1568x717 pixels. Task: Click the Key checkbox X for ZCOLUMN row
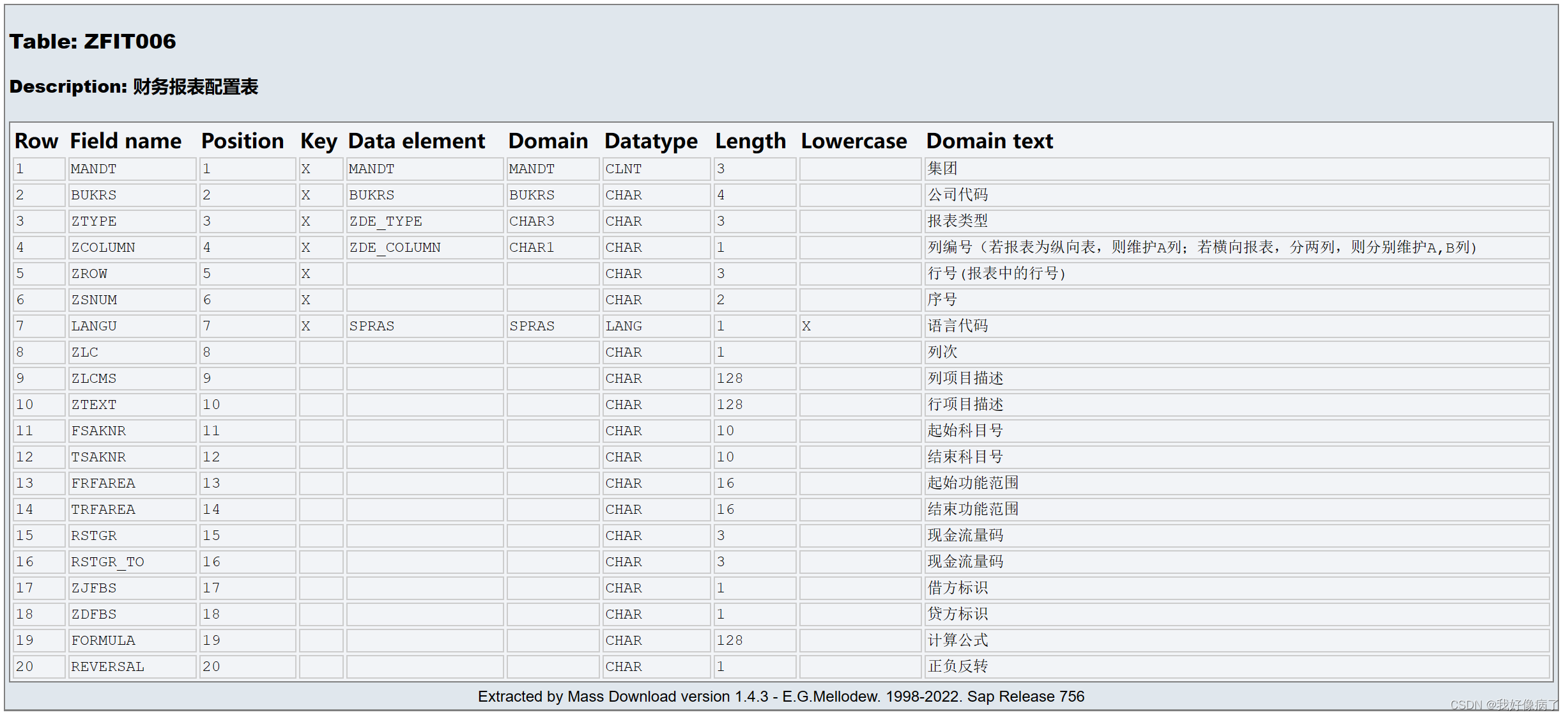coord(306,247)
